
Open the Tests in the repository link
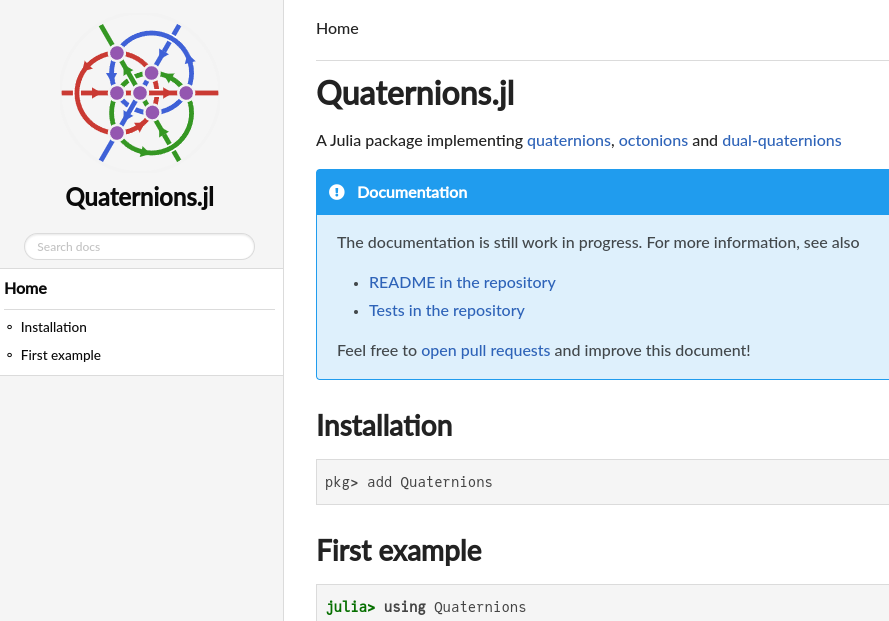coord(447,311)
